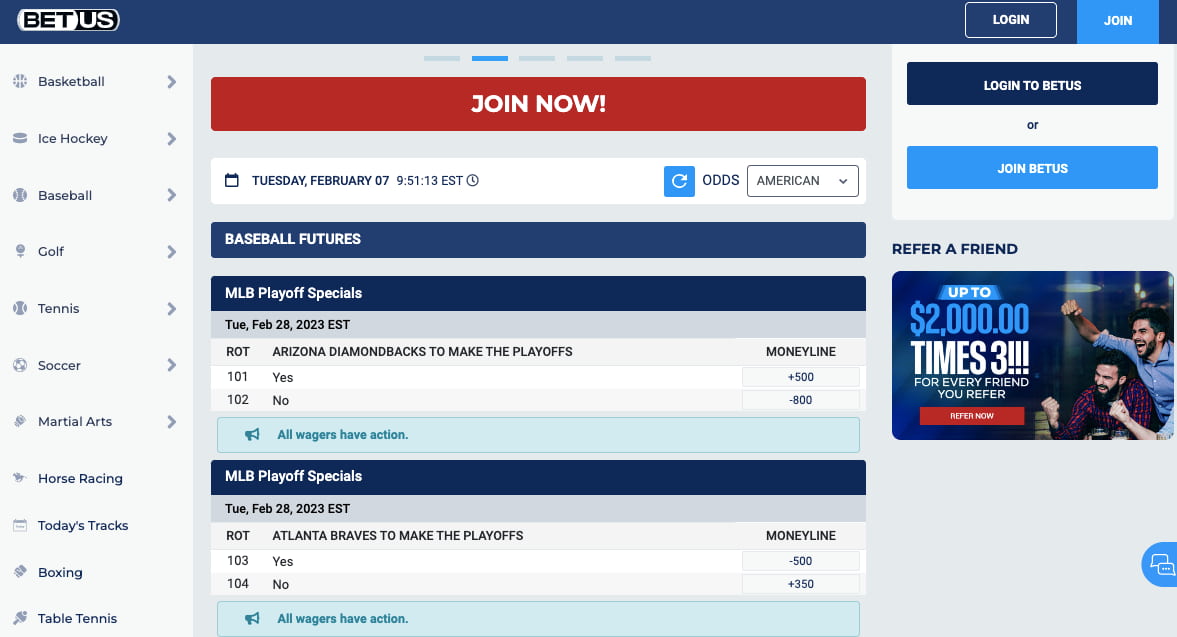Open the Refer a Friend promo image
This screenshot has width=1177, height=637.
(x=1032, y=355)
